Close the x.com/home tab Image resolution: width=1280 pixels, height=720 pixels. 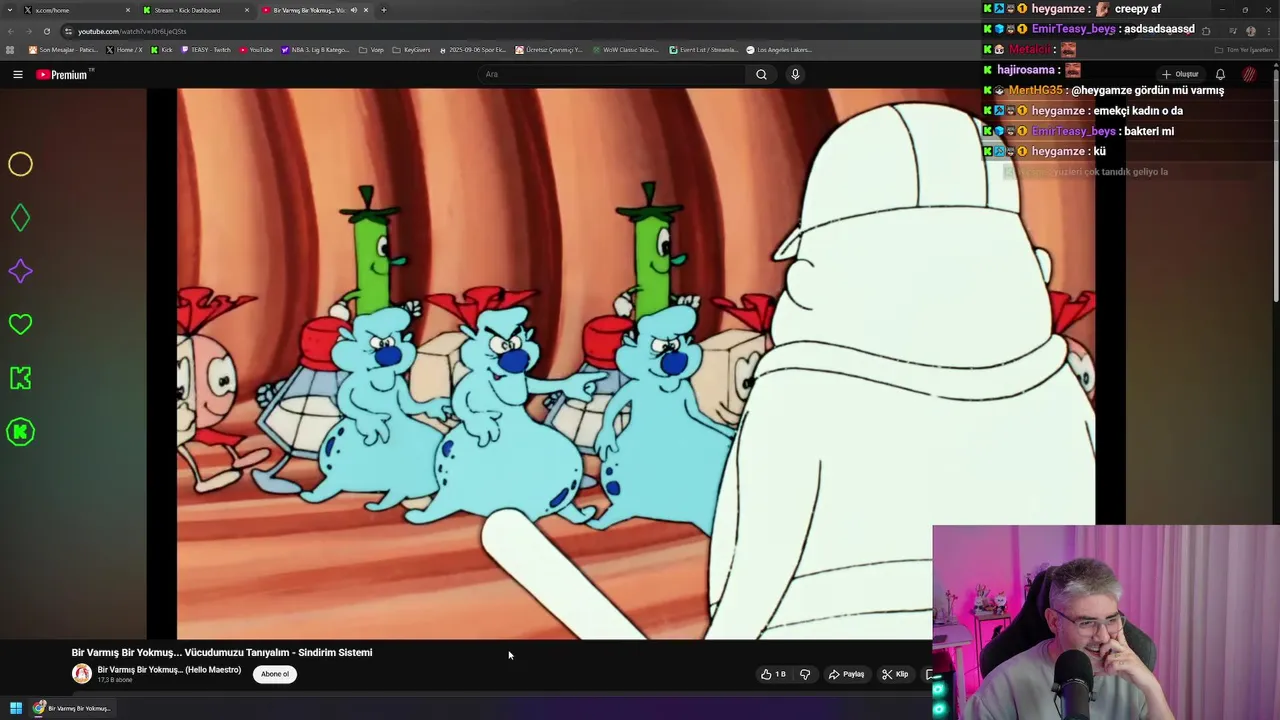[127, 10]
